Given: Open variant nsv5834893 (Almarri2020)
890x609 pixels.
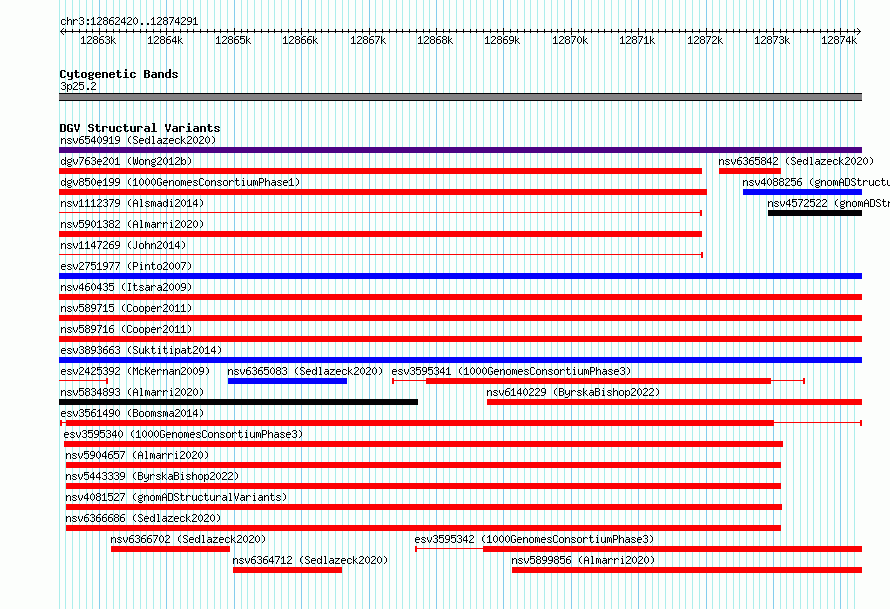Looking at the screenshot, I should (132, 392).
